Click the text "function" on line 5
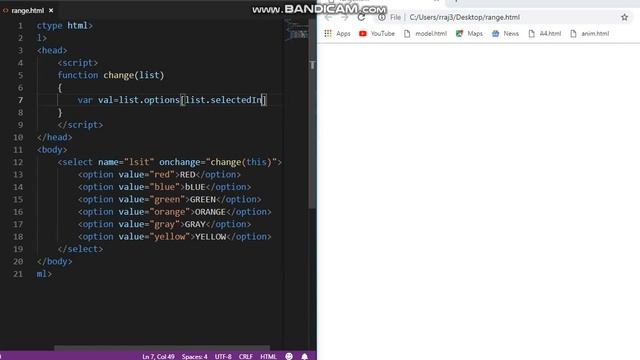This screenshot has height=360, width=640. coord(78,75)
